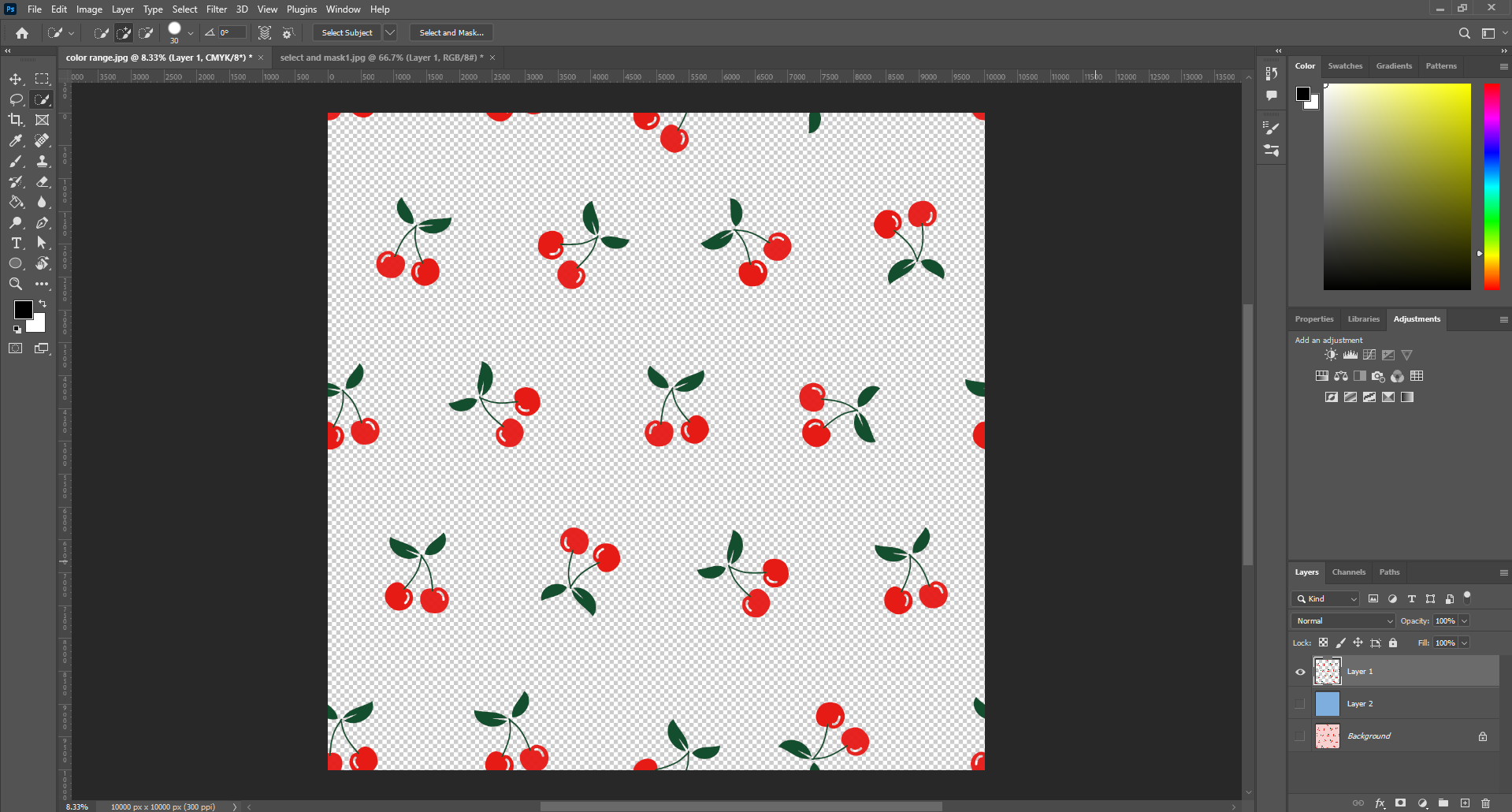Toggle Lock transparent pixels
The height and width of the screenshot is (812, 1512).
[x=1323, y=643]
